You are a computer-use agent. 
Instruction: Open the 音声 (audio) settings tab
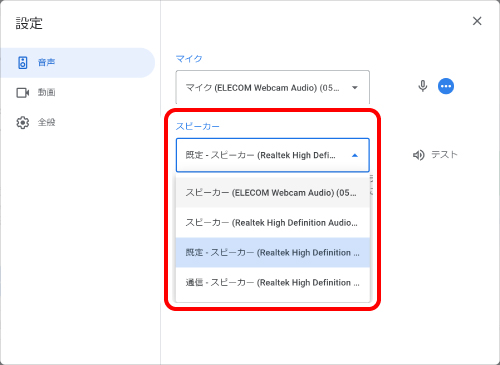[x=77, y=63]
